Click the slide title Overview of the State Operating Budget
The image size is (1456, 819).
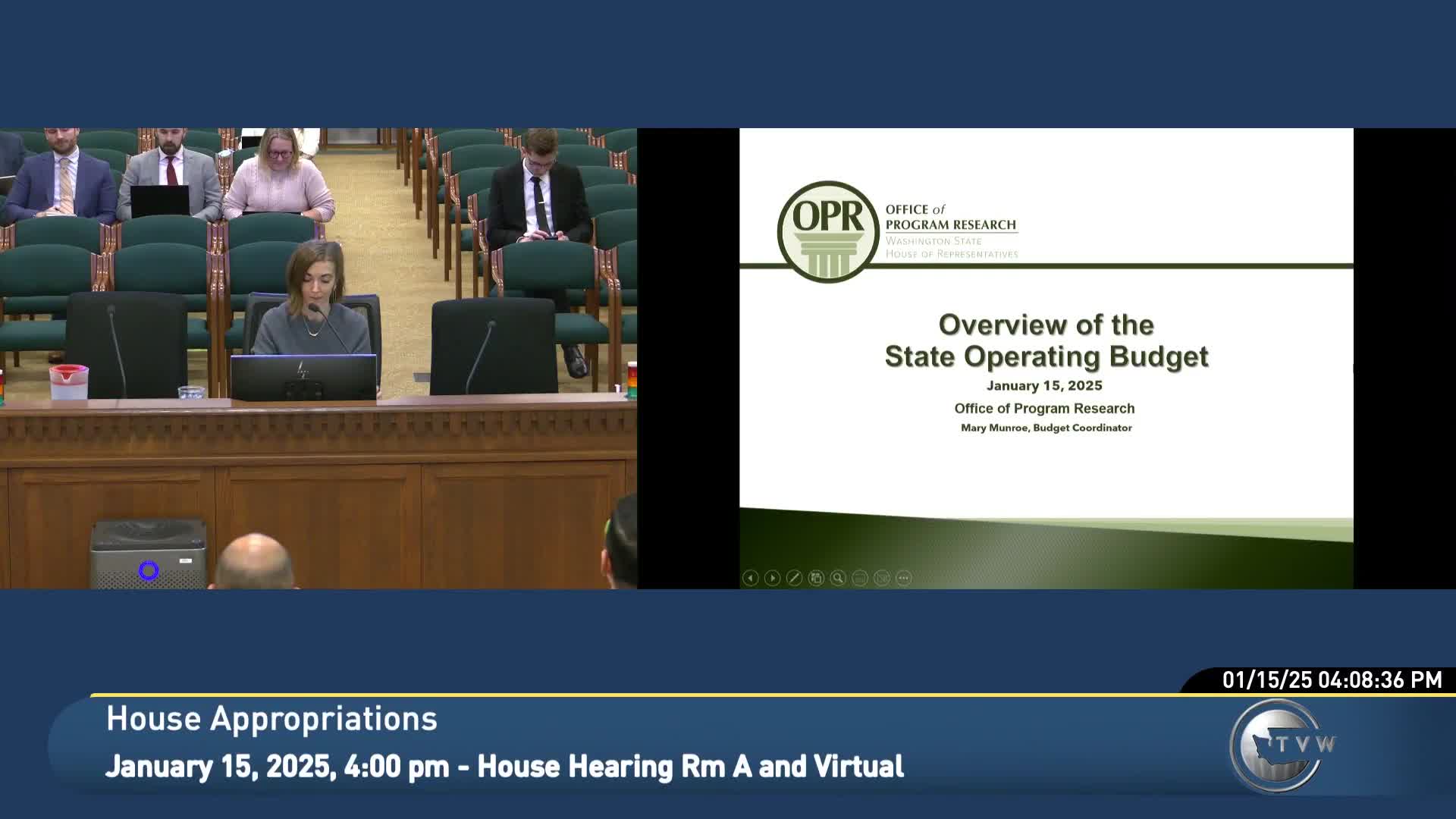click(1048, 340)
